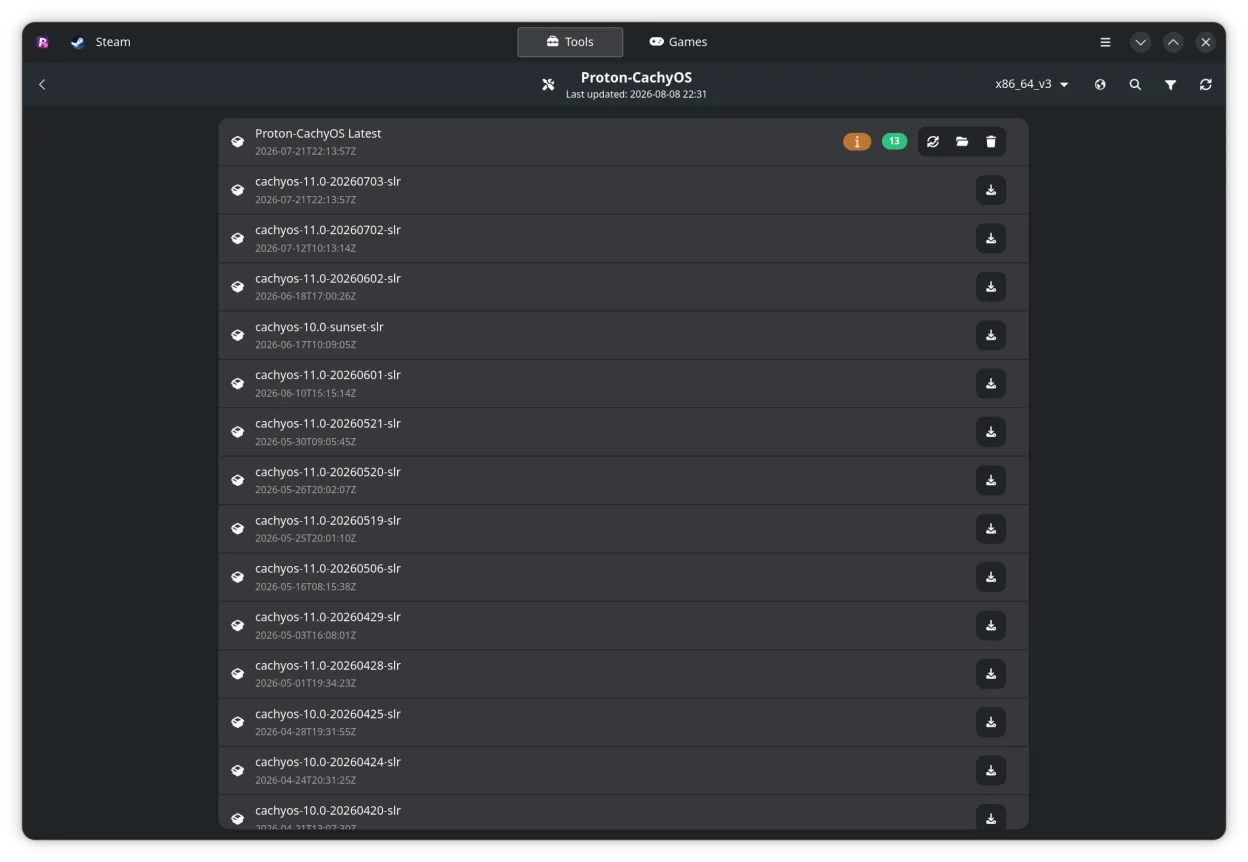
Task: Switch to the Games tab
Action: coord(678,42)
